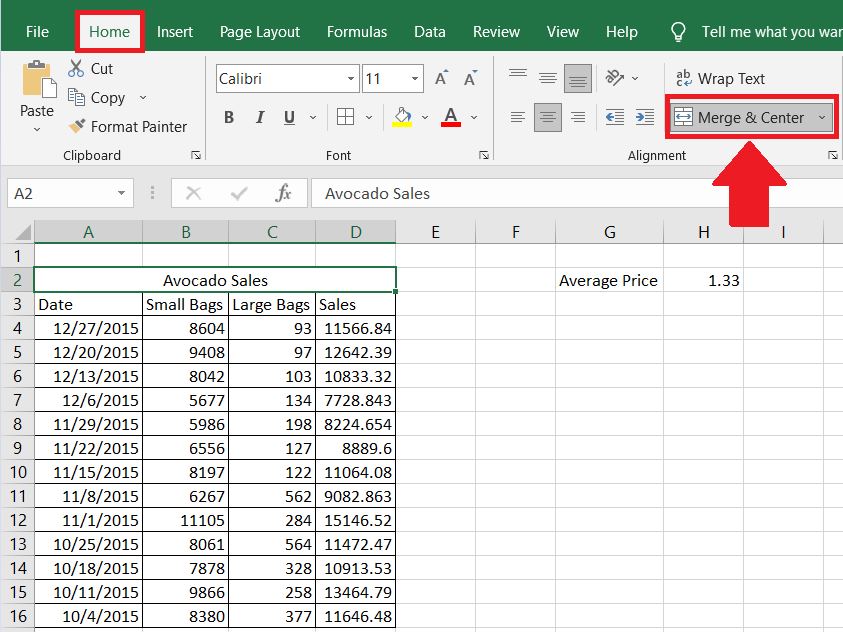Expand the Fill Color dropdown arrow

click(425, 117)
